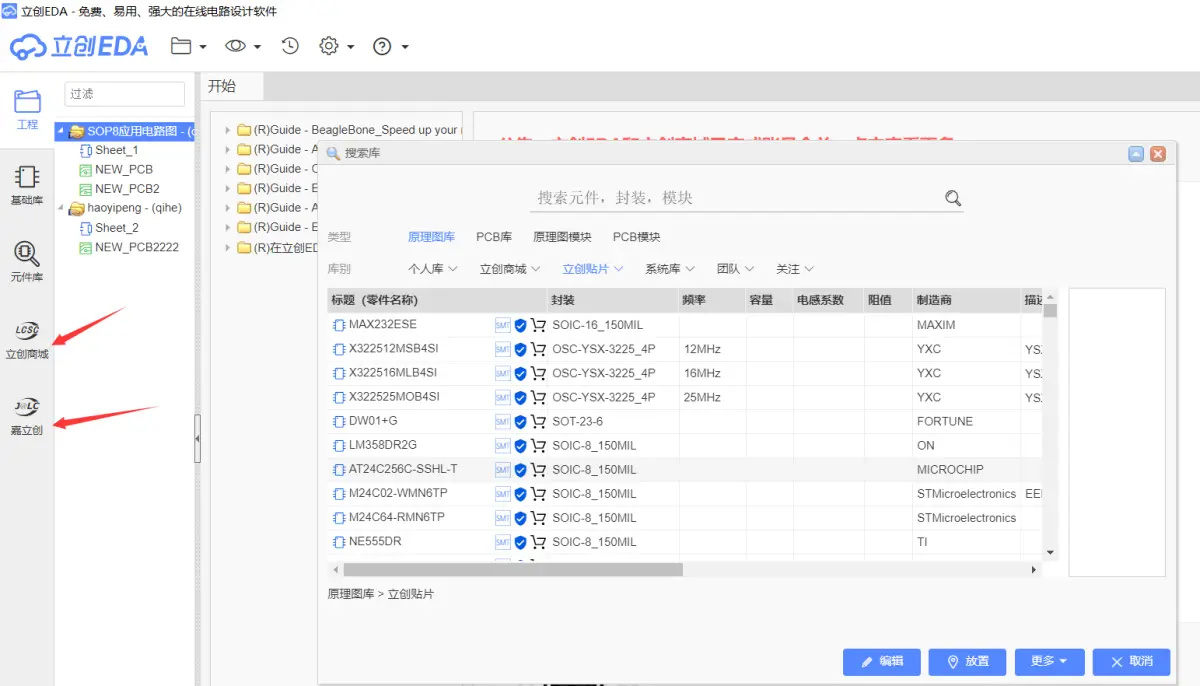Image resolution: width=1200 pixels, height=686 pixels.
Task: Open the 基础库 basic library icon
Action: pos(27,186)
